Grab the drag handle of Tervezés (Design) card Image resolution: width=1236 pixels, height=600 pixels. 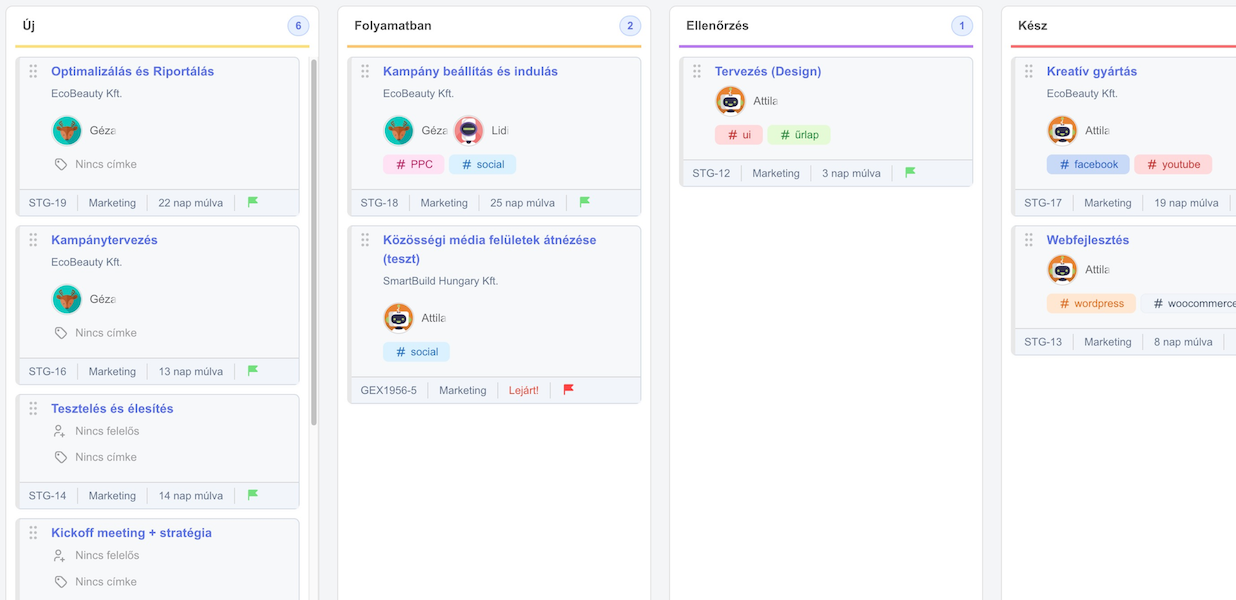pos(697,71)
